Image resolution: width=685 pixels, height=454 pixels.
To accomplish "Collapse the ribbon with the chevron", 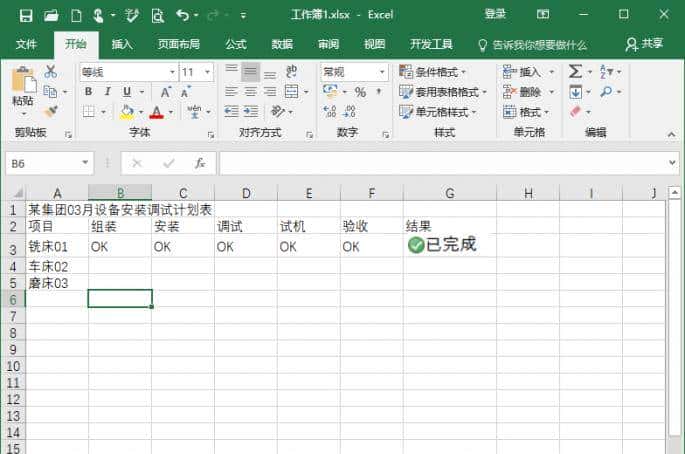I will 671,135.
